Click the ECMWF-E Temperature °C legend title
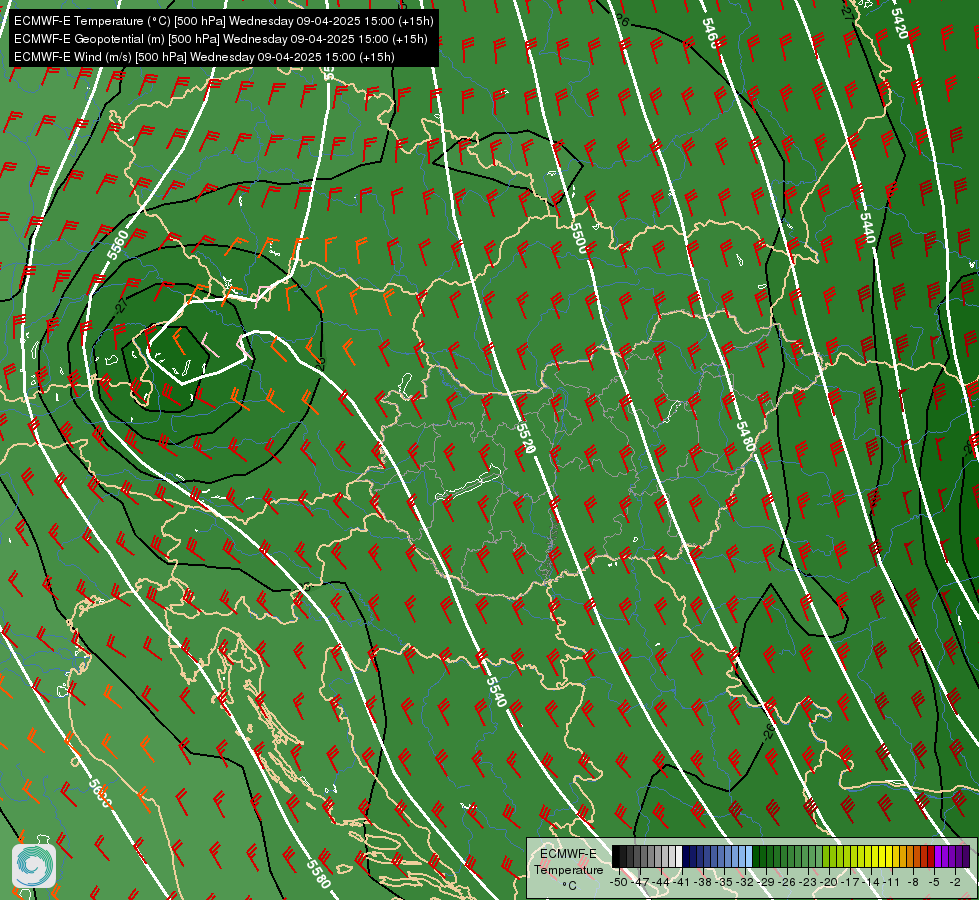This screenshot has width=979, height=900. click(x=568, y=869)
